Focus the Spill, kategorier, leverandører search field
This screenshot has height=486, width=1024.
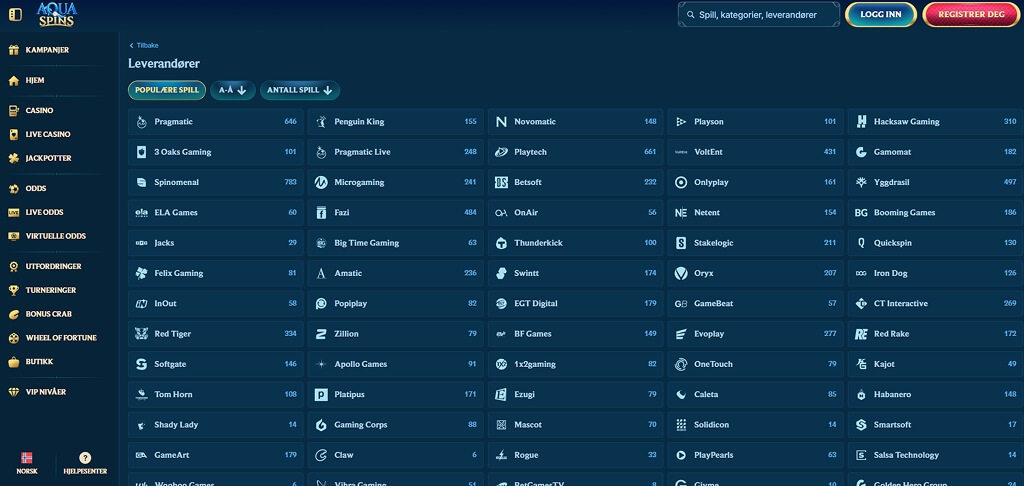[x=759, y=14]
